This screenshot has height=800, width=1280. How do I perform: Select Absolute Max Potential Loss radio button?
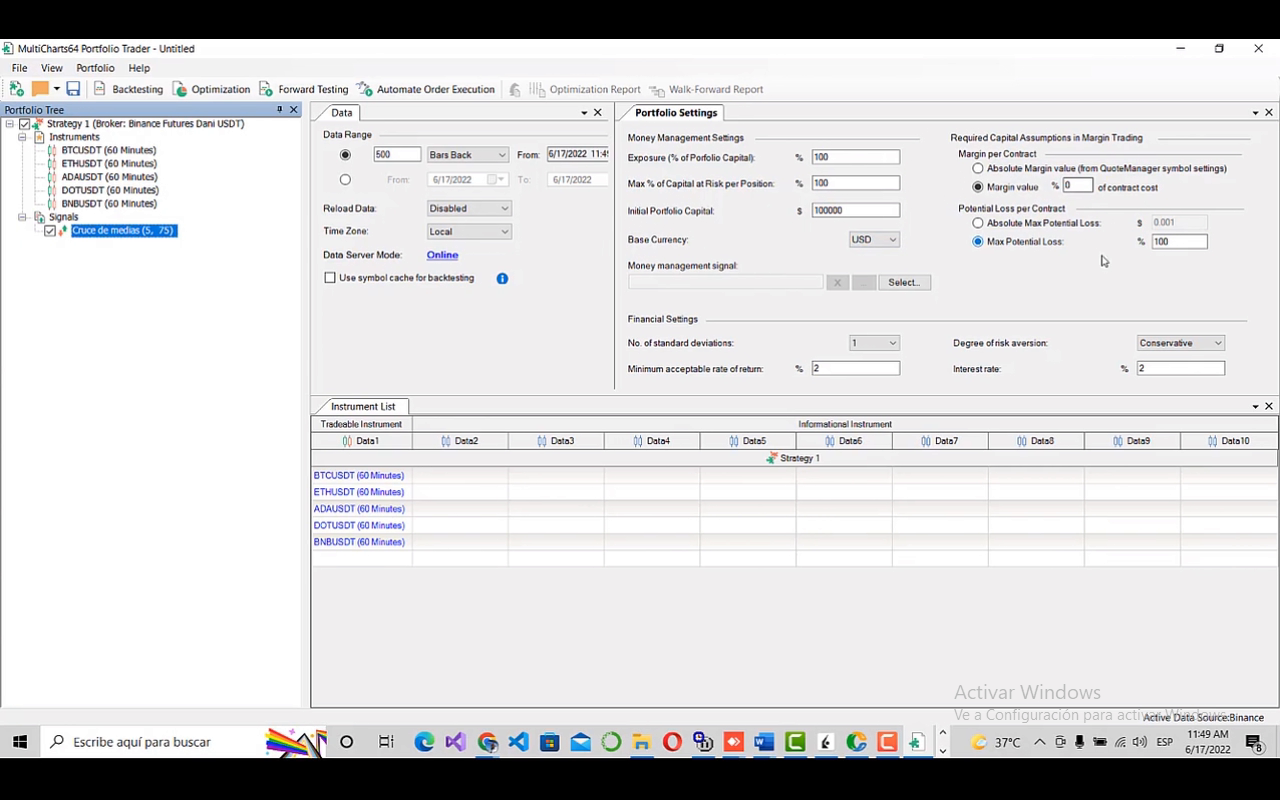(978, 223)
